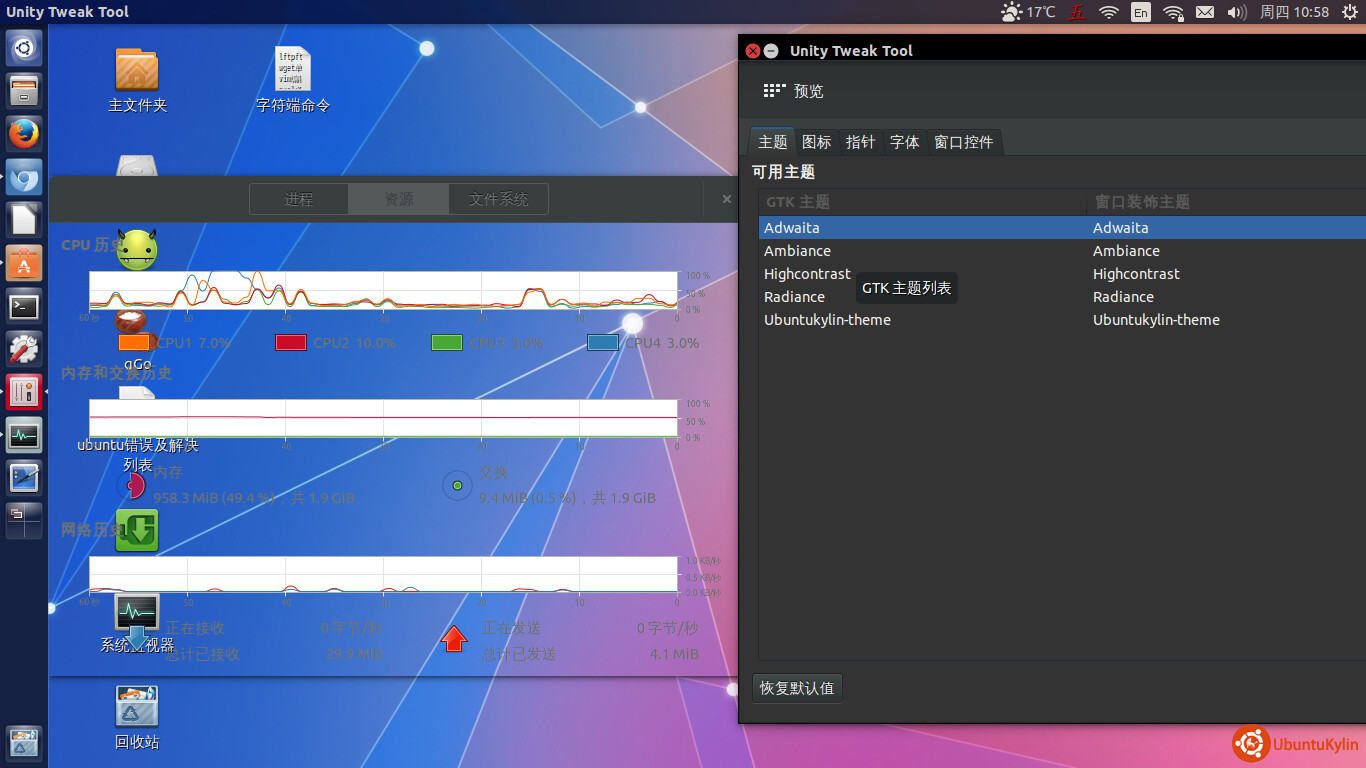Open Ubuntu Software Center in launcher
1366x768 pixels.
point(24,263)
